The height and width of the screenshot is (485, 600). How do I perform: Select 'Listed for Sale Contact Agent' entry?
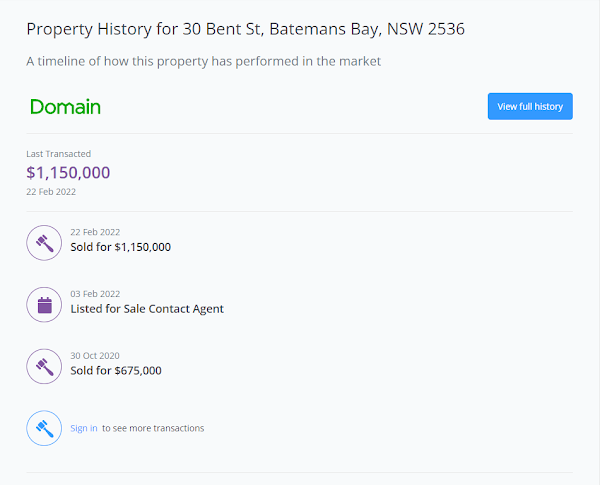coord(147,309)
